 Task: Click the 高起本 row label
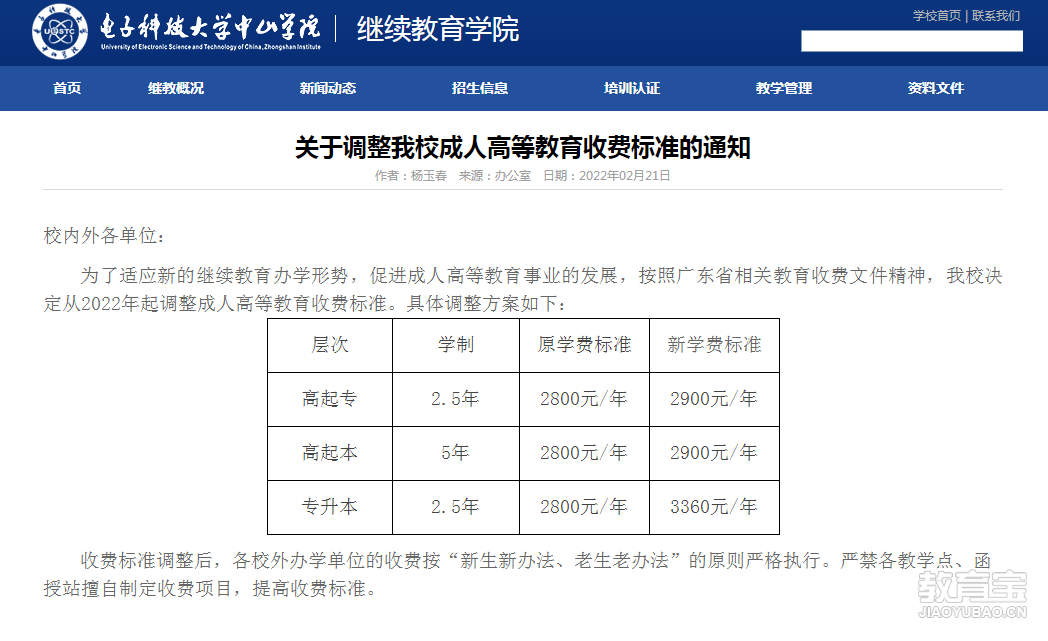[330, 453]
